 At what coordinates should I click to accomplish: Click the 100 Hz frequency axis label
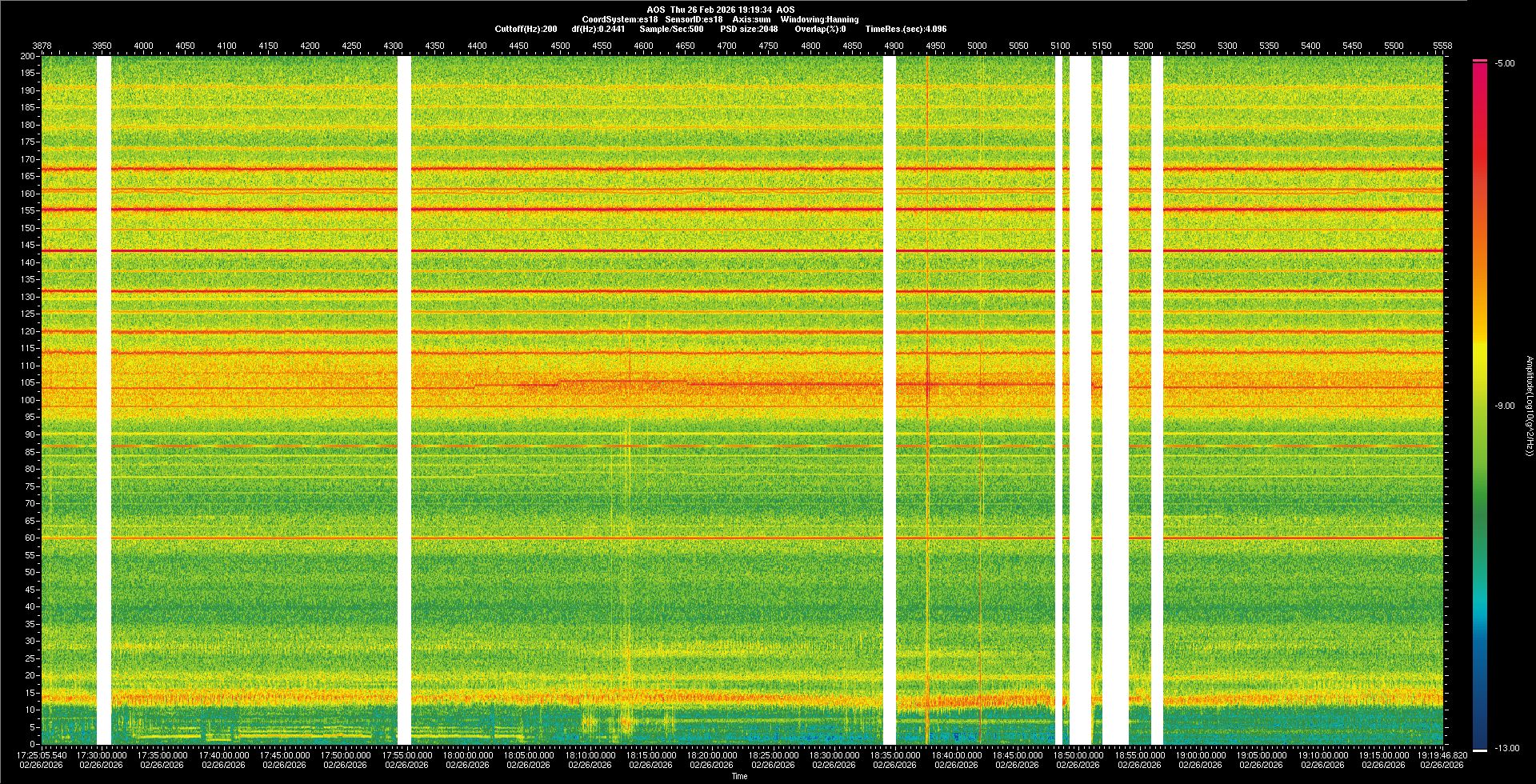(x=27, y=400)
